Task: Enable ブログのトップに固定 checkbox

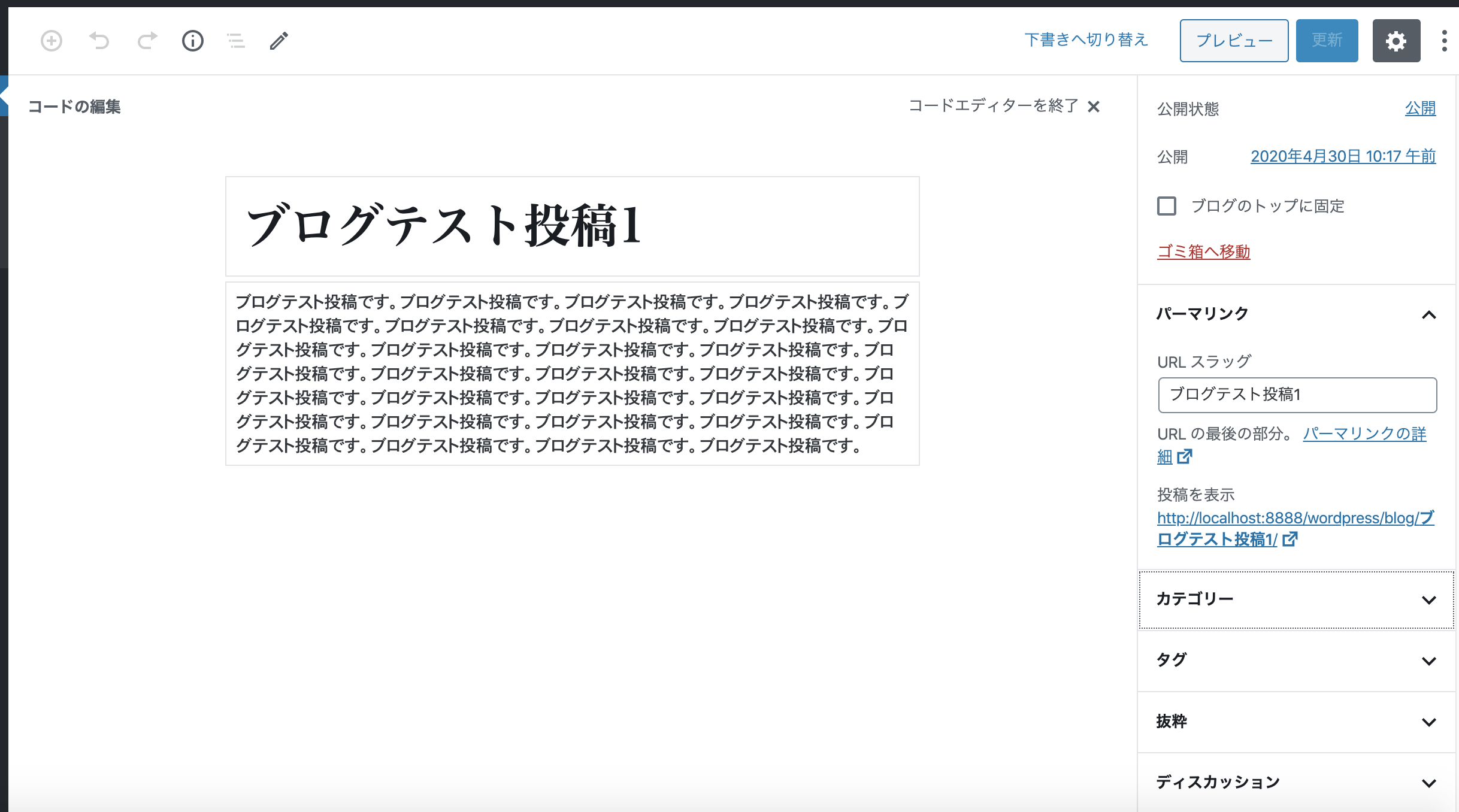Action: [x=1166, y=206]
